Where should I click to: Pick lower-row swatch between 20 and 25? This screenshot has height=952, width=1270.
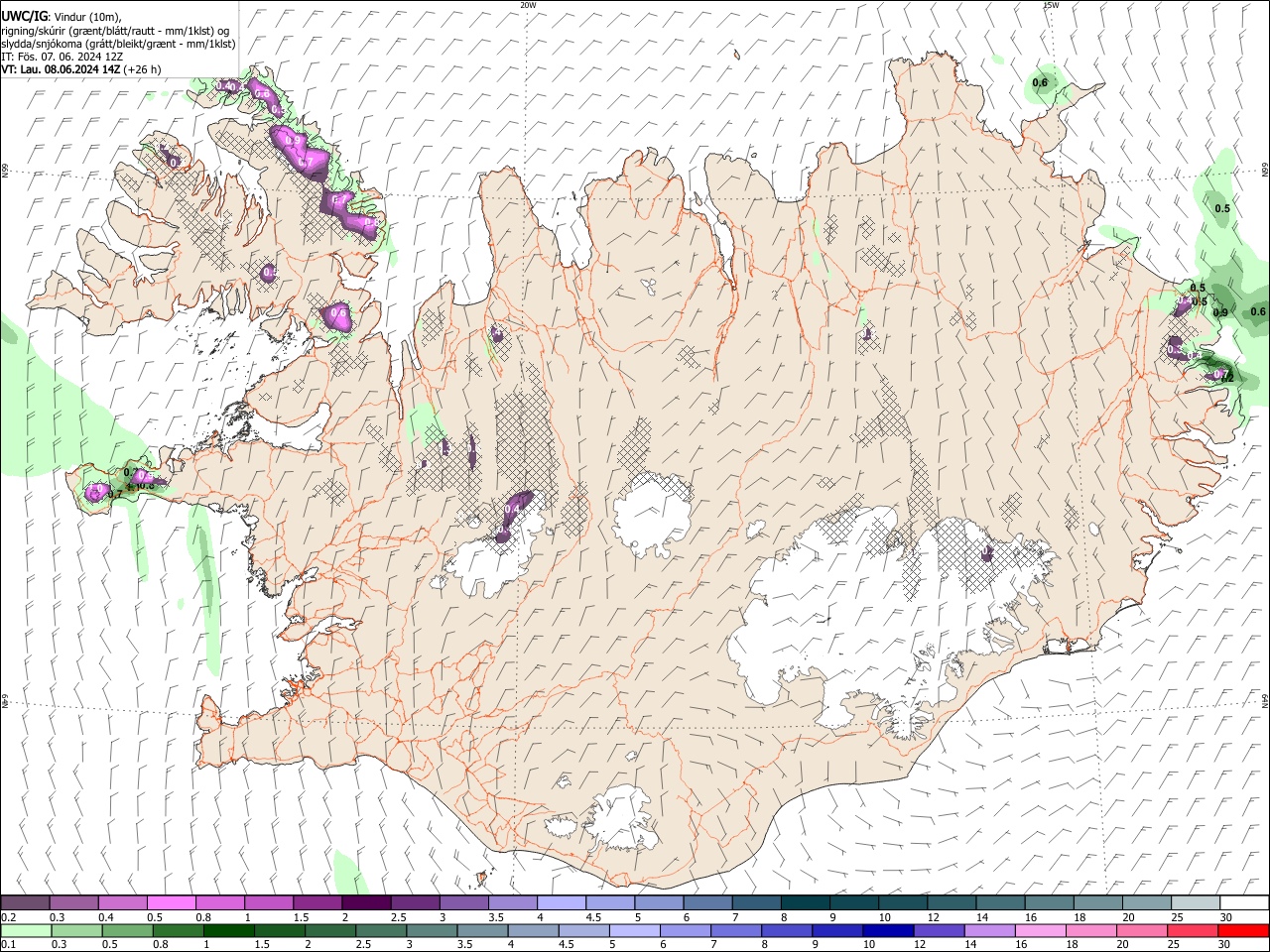coord(1142,930)
